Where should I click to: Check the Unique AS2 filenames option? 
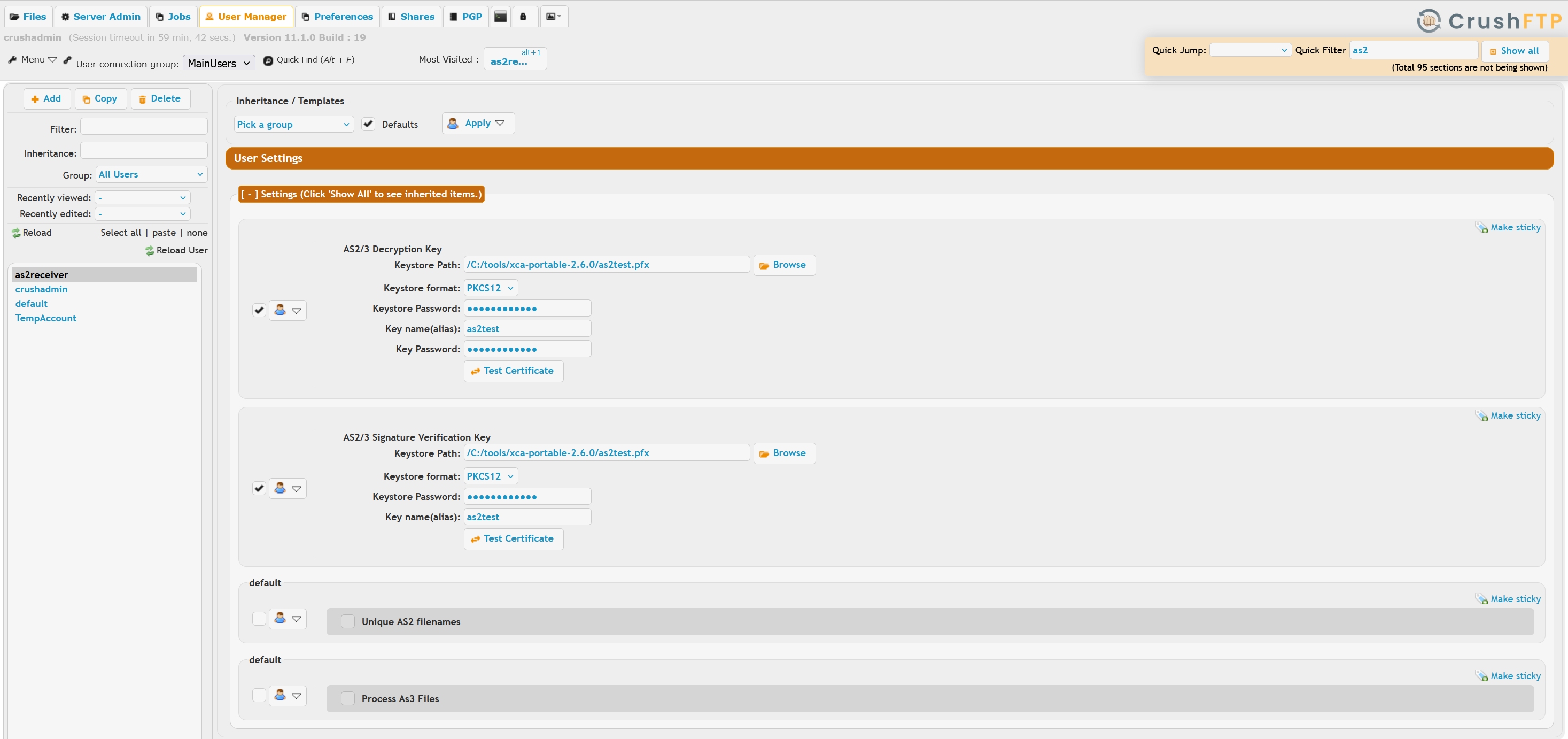click(x=347, y=621)
